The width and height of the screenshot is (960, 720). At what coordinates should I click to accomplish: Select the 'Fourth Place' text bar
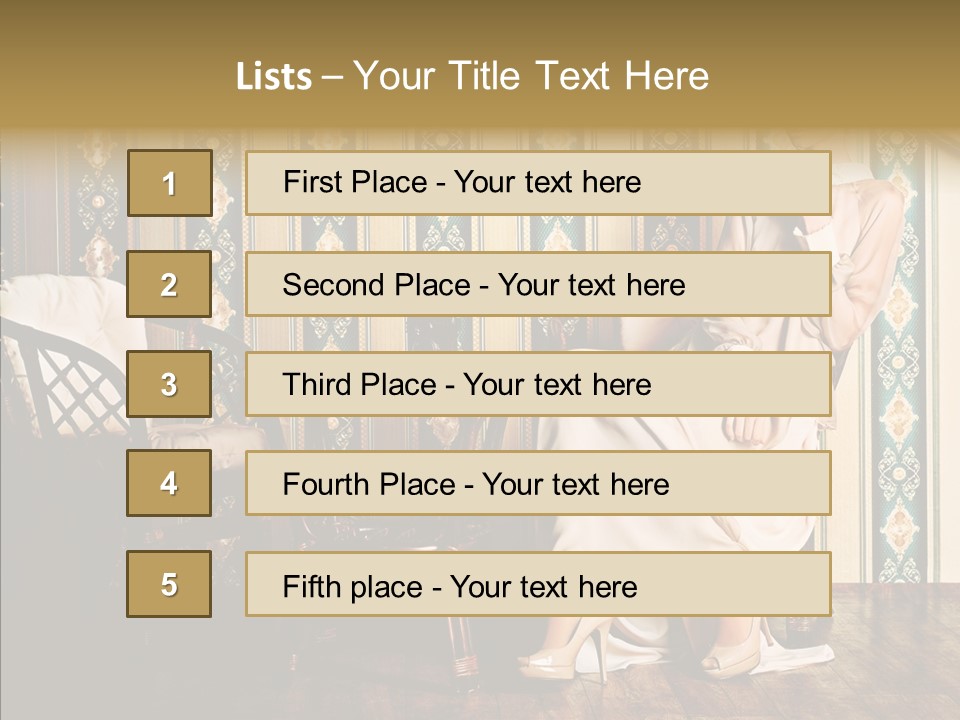pos(538,484)
